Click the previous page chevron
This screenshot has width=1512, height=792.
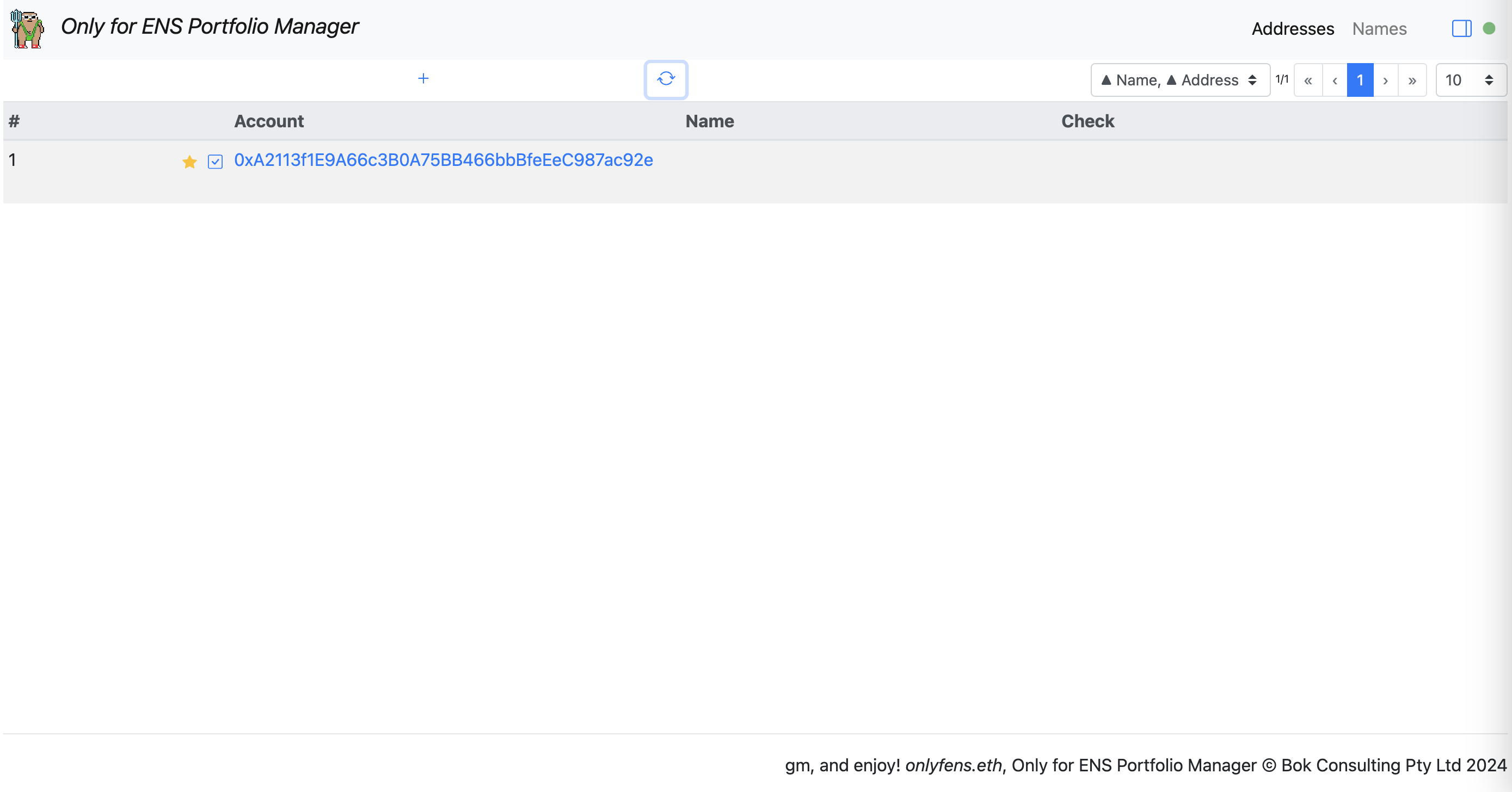1335,81
